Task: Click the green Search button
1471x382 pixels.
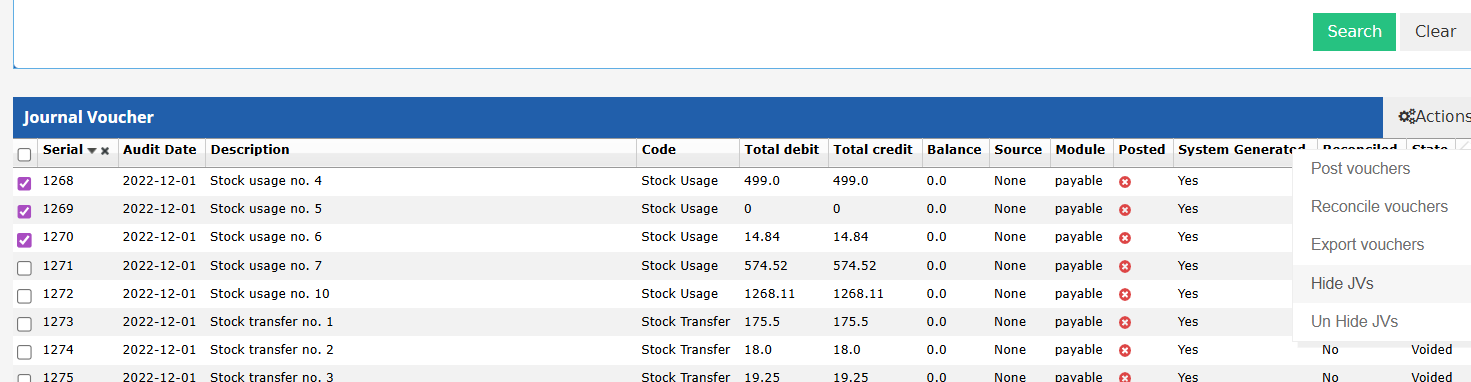Action: 1353,32
